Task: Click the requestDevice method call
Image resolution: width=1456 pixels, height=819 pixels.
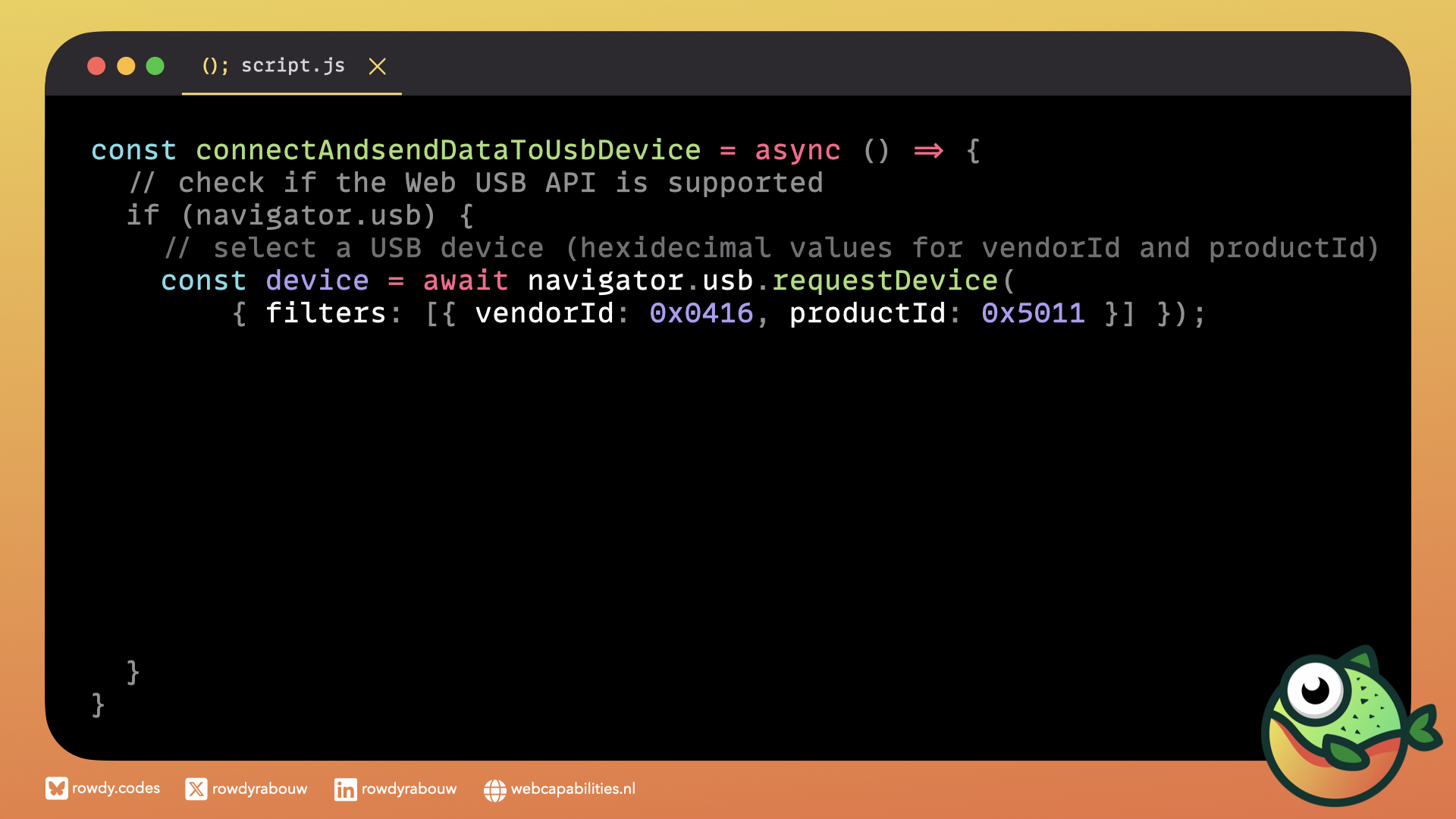Action: (x=884, y=281)
